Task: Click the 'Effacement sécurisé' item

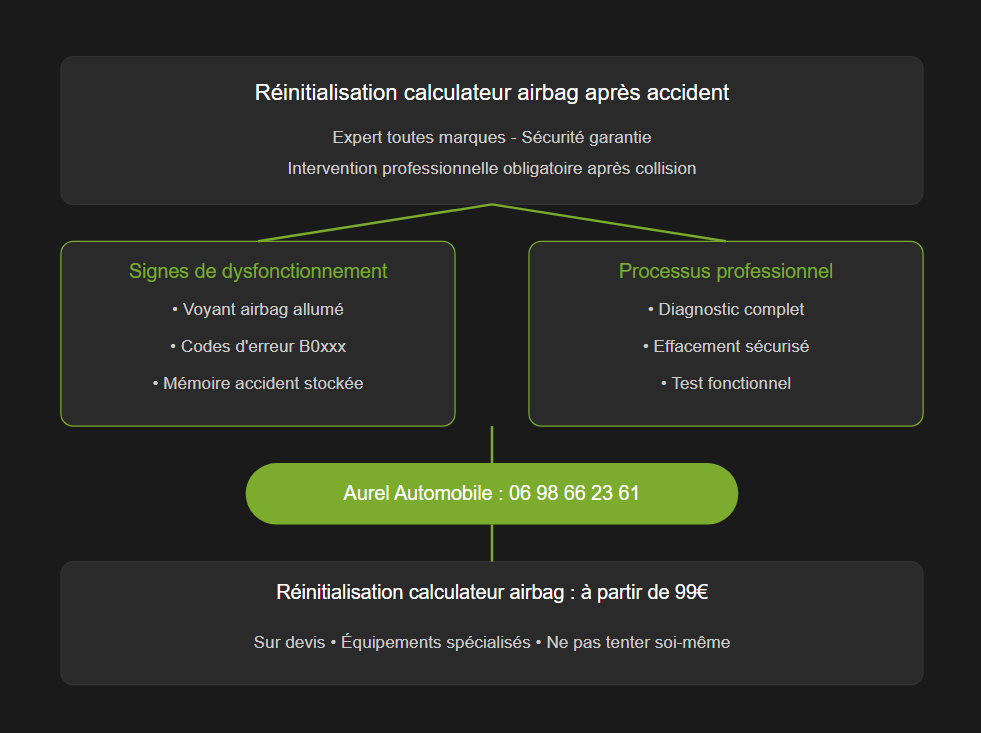Action: pos(726,346)
